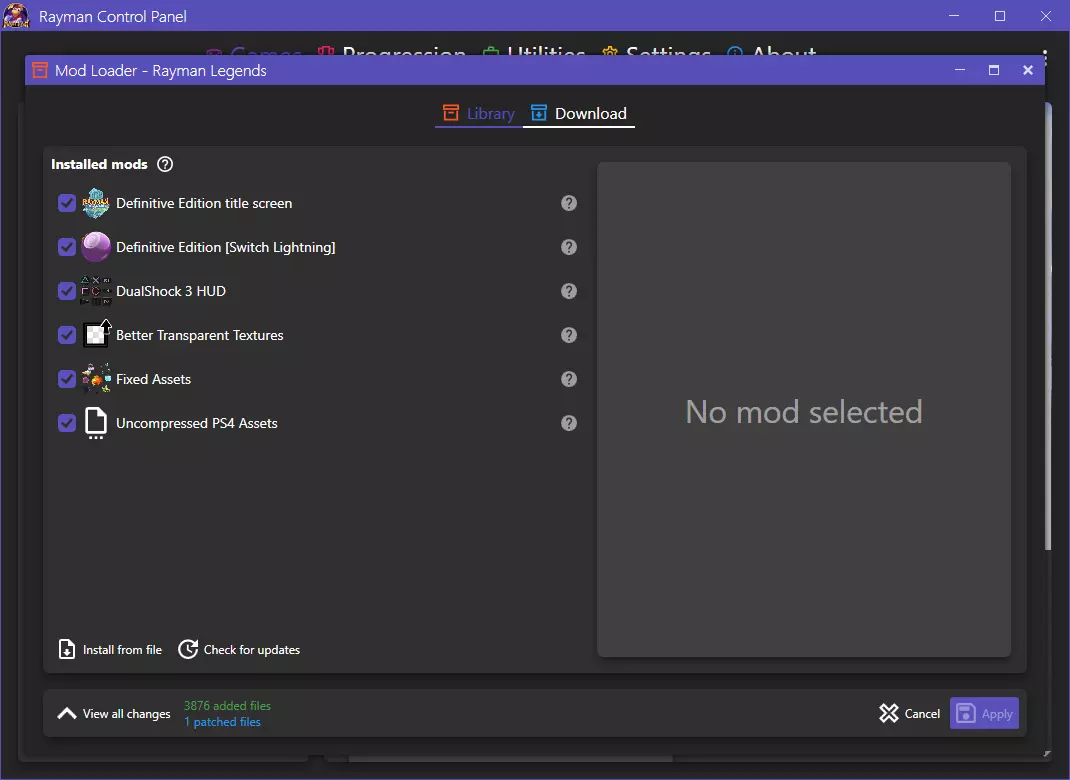Click Install from file button
1070x780 pixels.
pos(111,650)
